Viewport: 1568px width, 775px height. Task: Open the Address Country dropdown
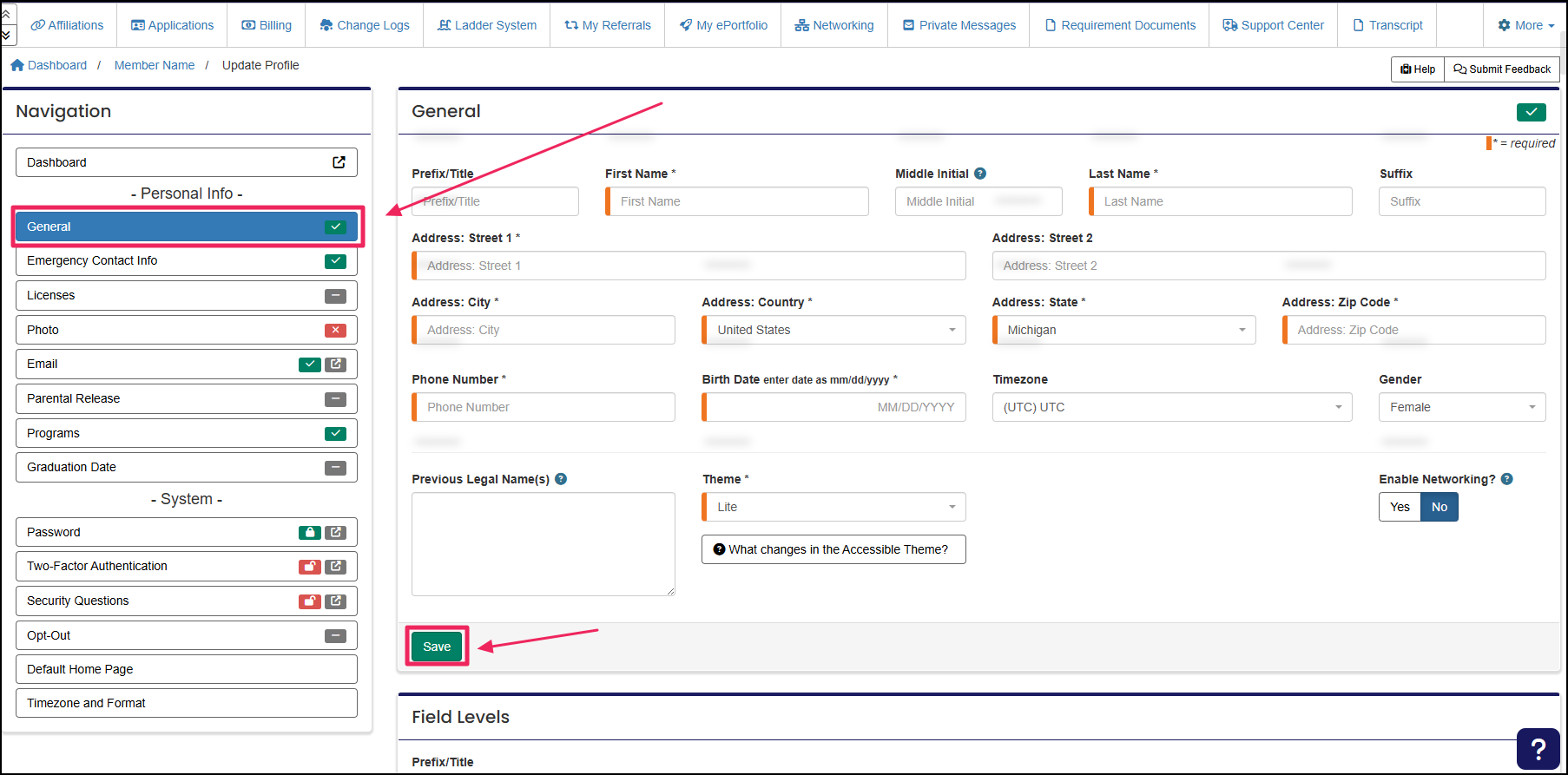(833, 330)
